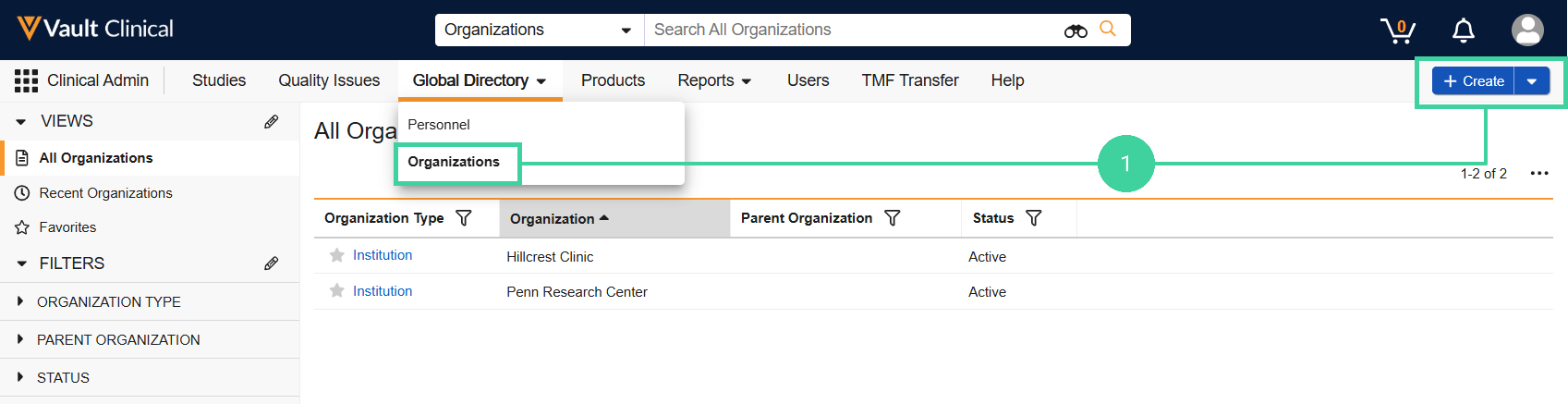Filter the Organization Type column

click(464, 218)
